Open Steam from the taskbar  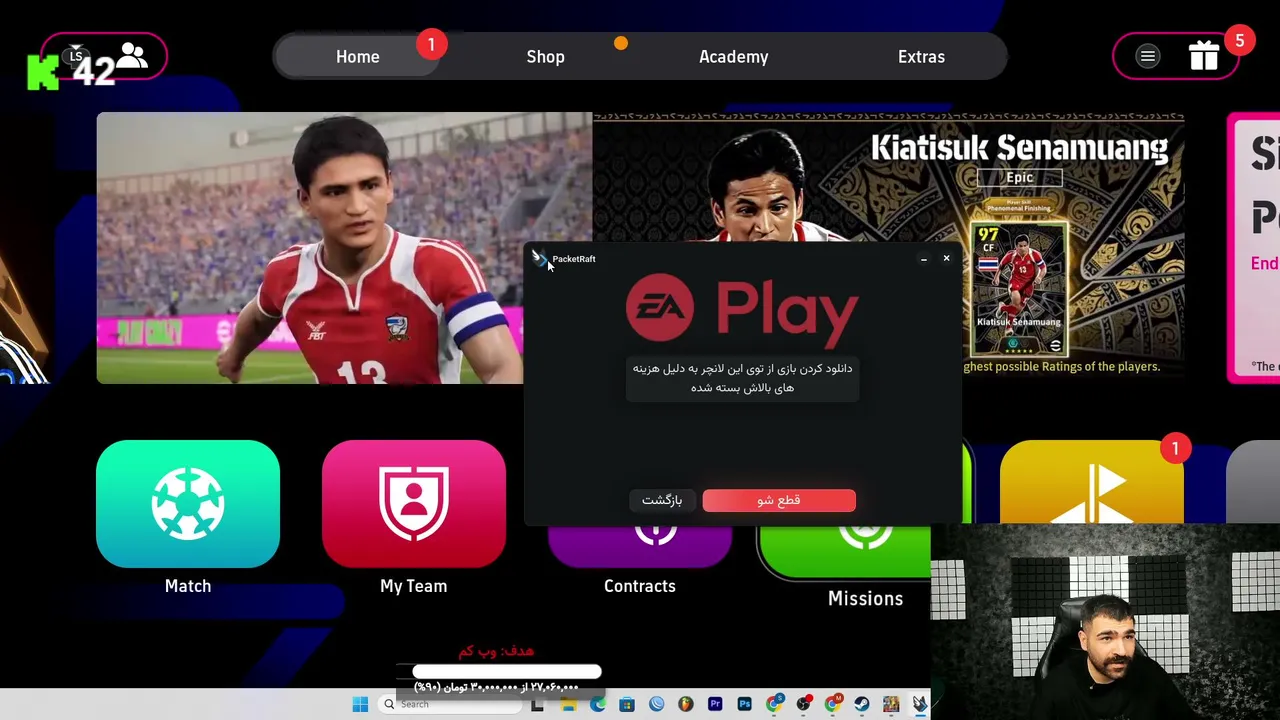(x=862, y=705)
